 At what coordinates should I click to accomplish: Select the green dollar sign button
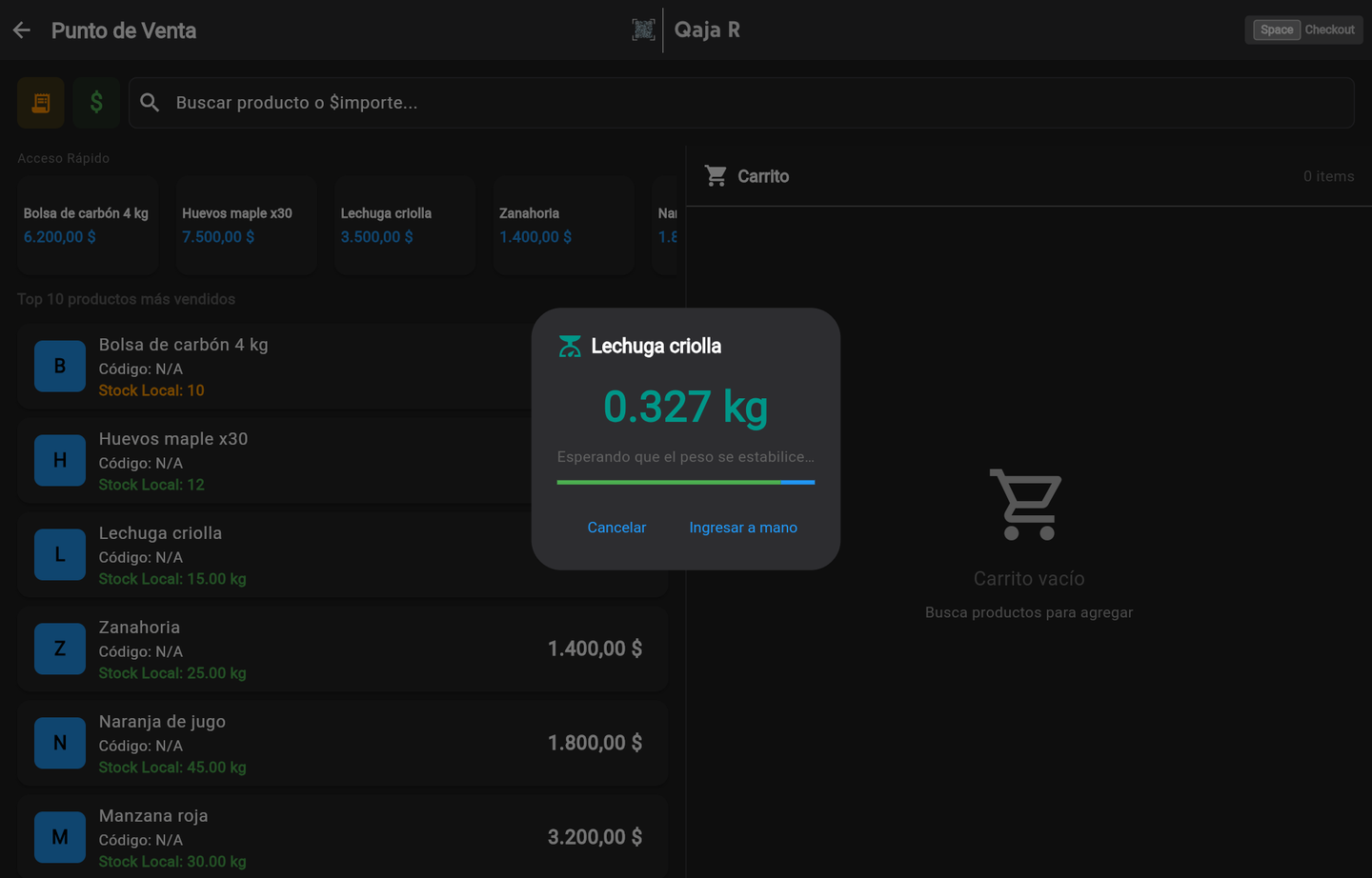(x=96, y=103)
